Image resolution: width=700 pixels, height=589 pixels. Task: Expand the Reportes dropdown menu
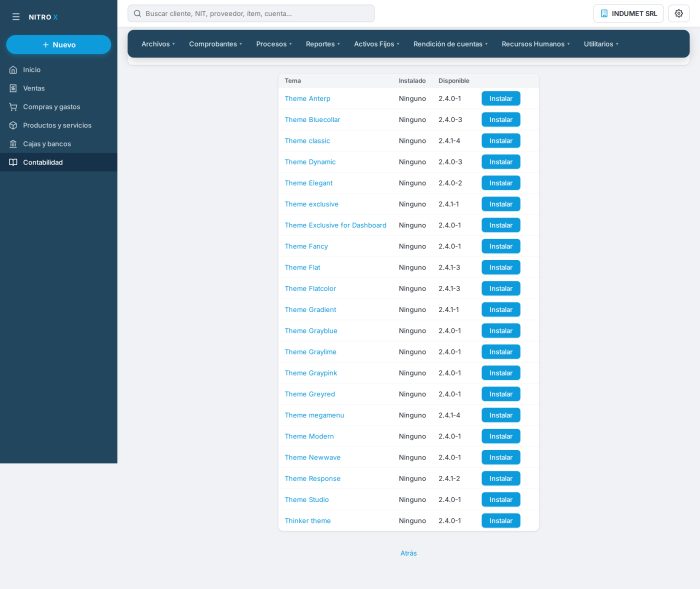point(322,44)
